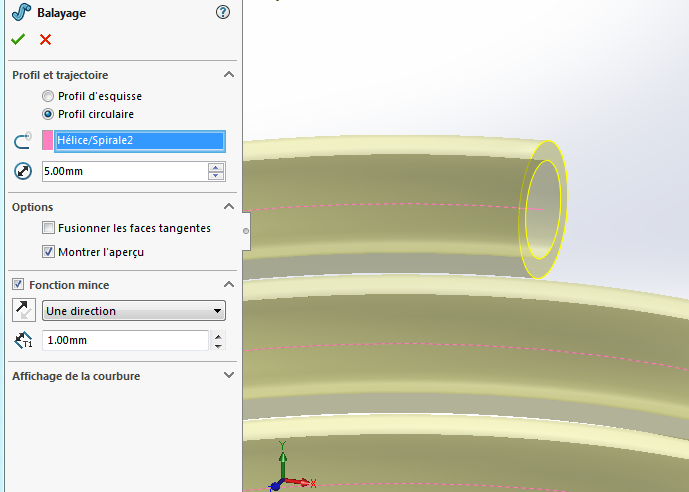Collapse the Options section

coord(228,206)
